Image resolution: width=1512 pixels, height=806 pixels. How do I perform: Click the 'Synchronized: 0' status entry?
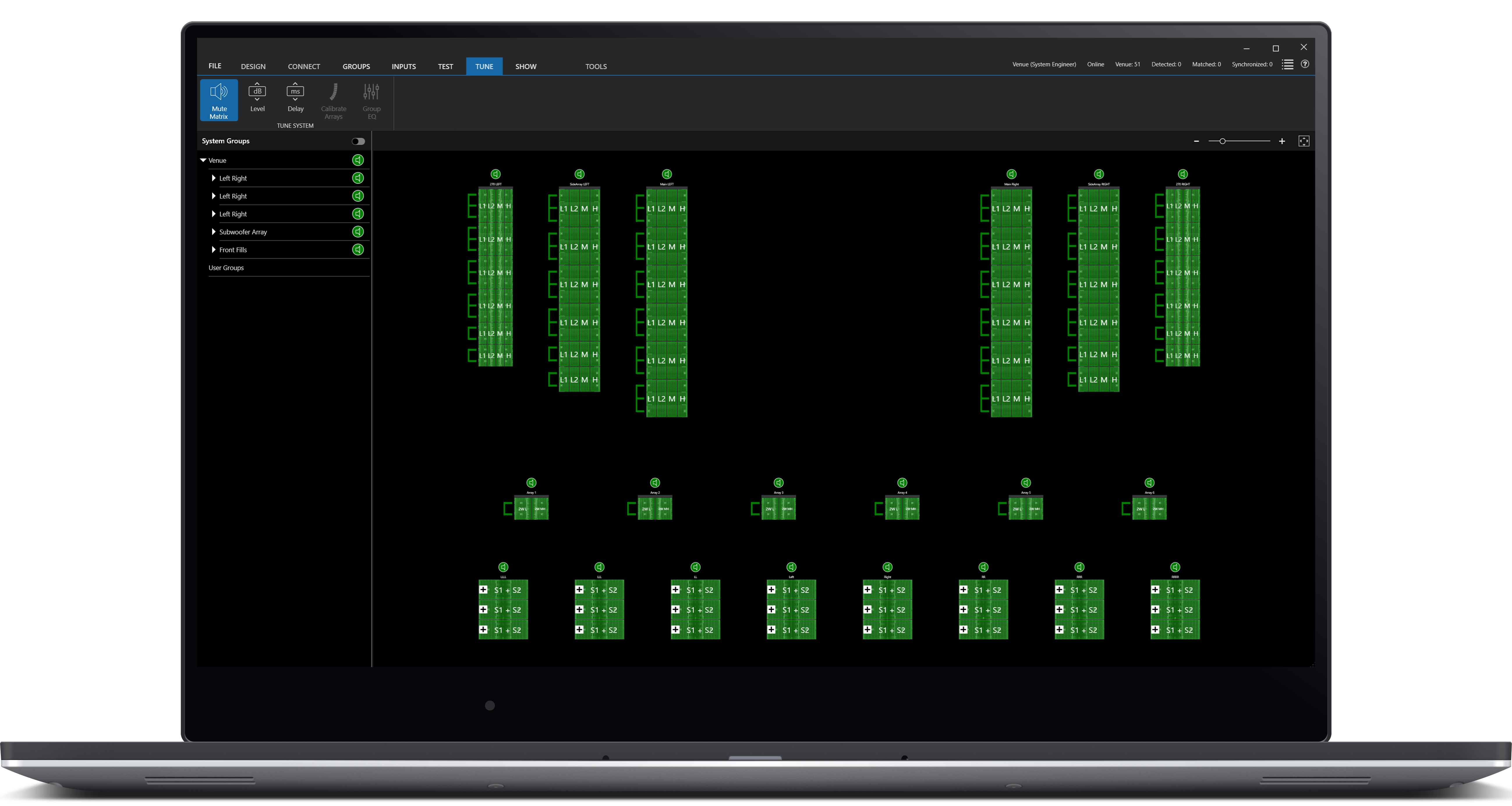[1252, 65]
